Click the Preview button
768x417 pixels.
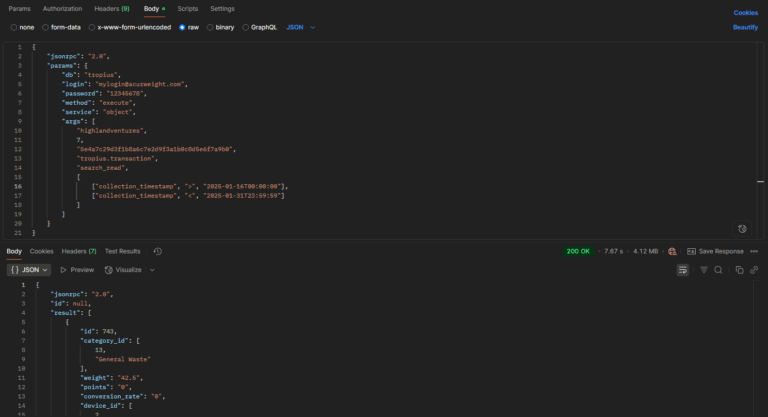(x=77, y=270)
